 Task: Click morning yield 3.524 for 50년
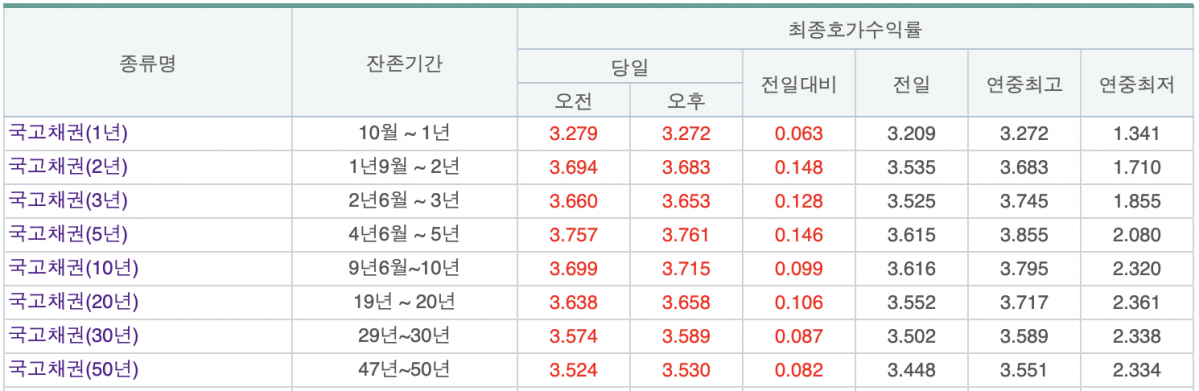coord(574,370)
